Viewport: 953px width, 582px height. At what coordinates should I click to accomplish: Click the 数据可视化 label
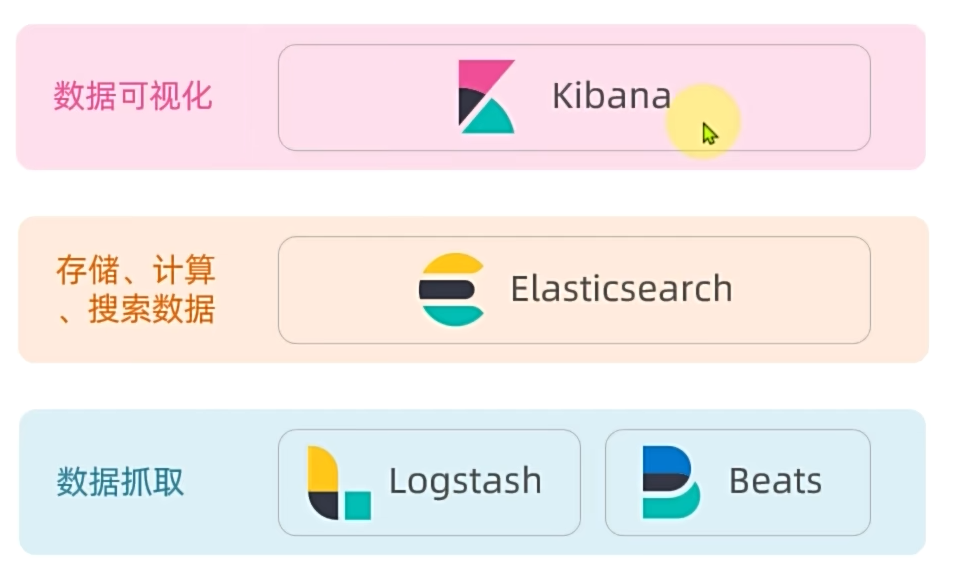[x=133, y=96]
